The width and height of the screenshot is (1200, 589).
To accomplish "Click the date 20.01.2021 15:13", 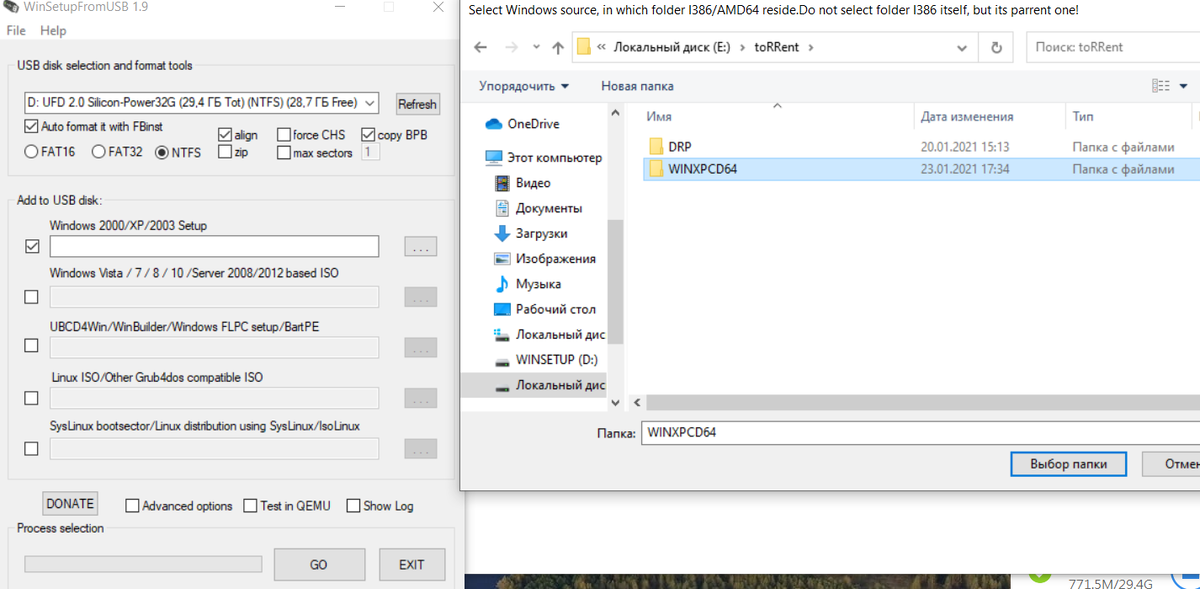I will click(965, 146).
